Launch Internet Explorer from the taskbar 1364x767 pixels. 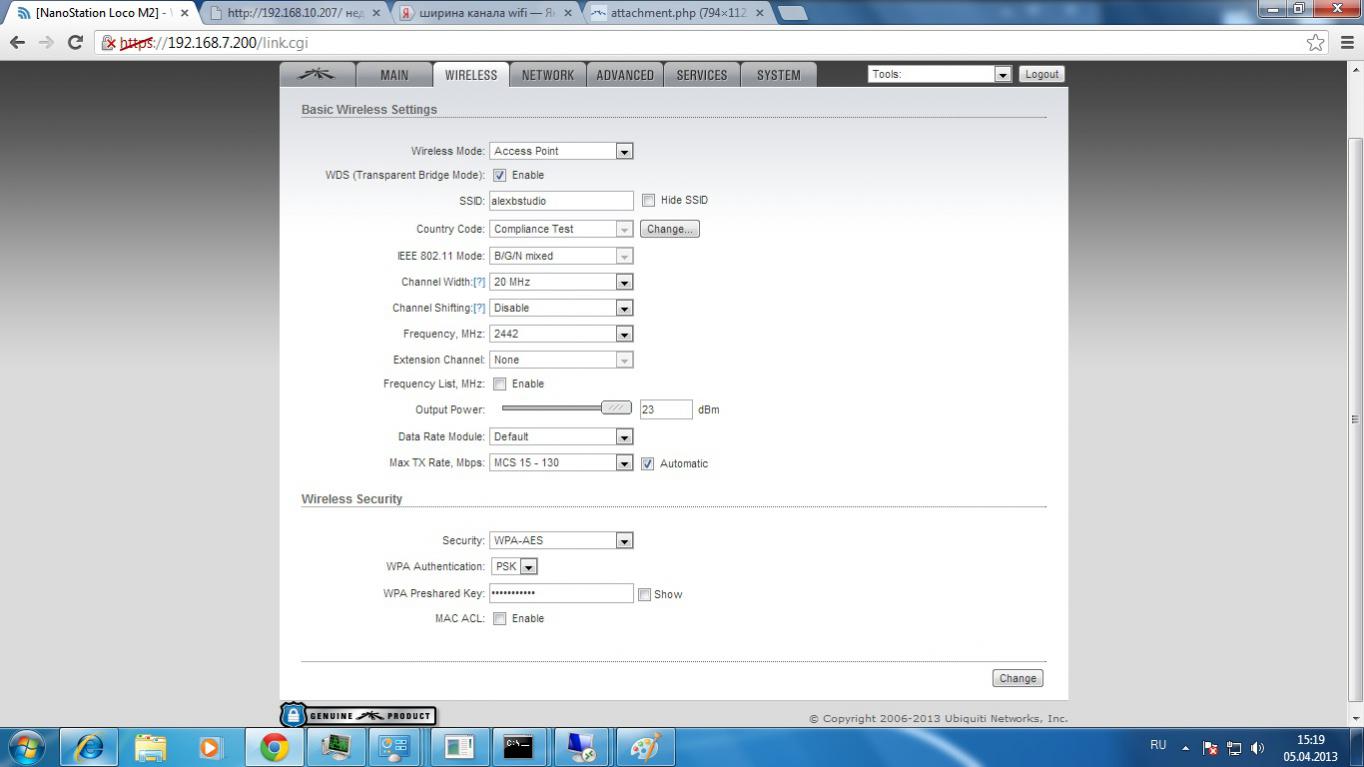(89, 747)
